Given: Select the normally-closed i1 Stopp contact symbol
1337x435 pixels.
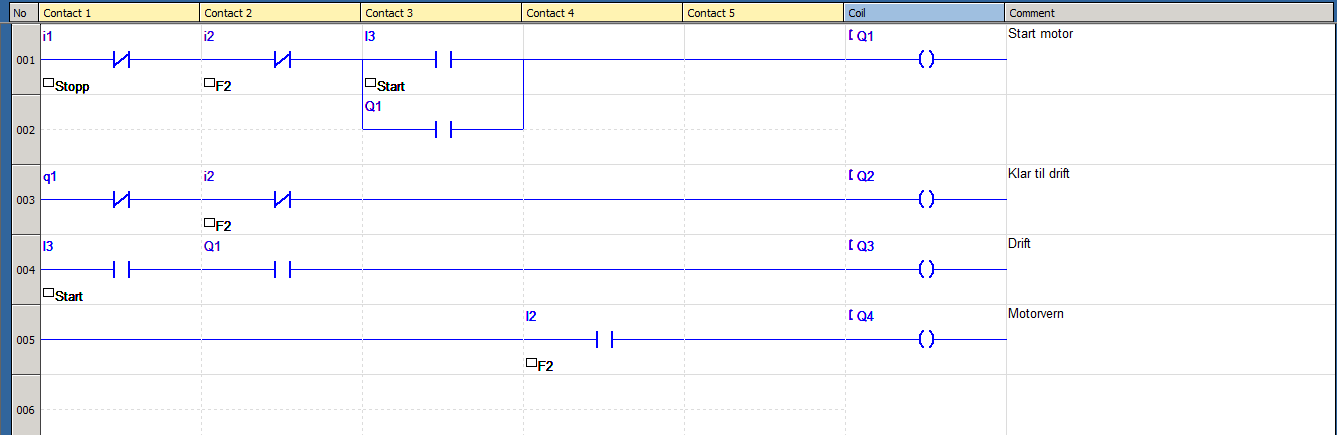Looking at the screenshot, I should pyautogui.click(x=122, y=60).
